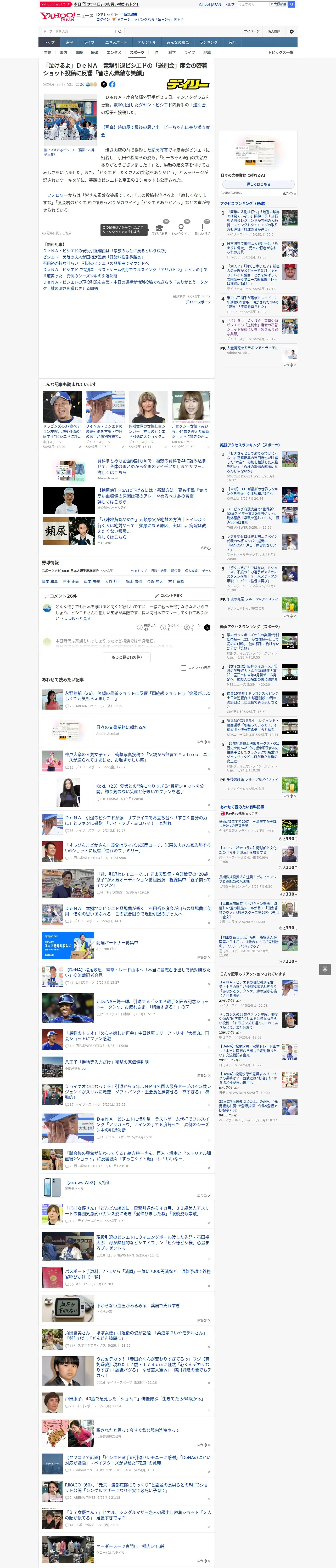The image size is (336, 1568).
Task: Open the ランキング navigation tab
Action: point(209,43)
